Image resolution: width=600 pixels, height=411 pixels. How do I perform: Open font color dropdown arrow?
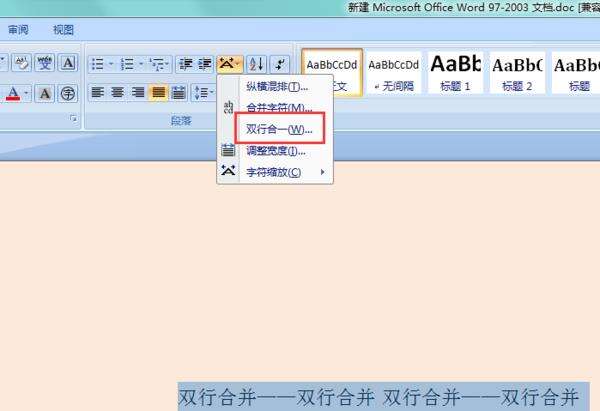coord(26,93)
